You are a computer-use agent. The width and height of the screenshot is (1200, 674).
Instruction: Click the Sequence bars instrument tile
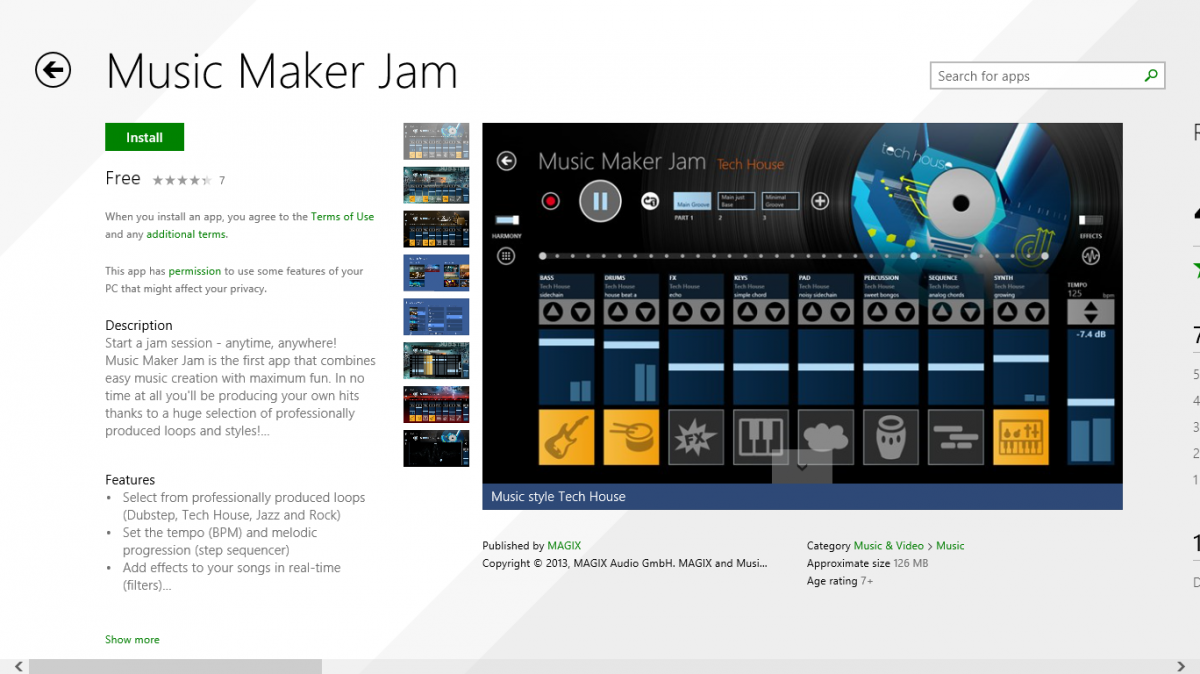coord(956,437)
